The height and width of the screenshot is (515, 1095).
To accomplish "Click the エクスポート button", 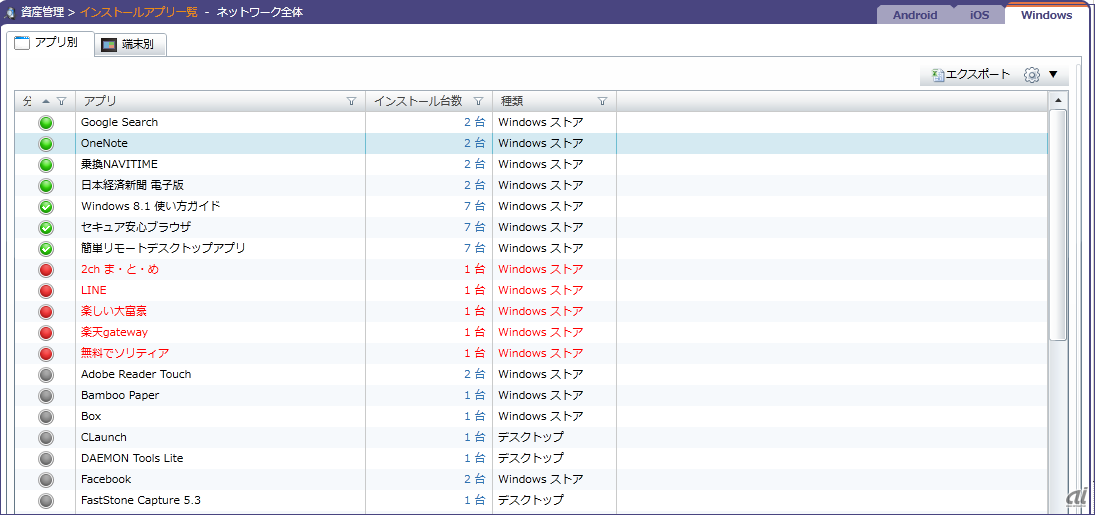I will click(x=971, y=75).
